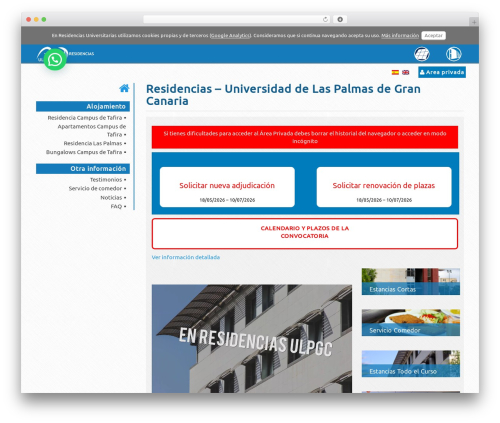
Task: Open the Servicio Comedor thumbnail
Action: [411, 323]
